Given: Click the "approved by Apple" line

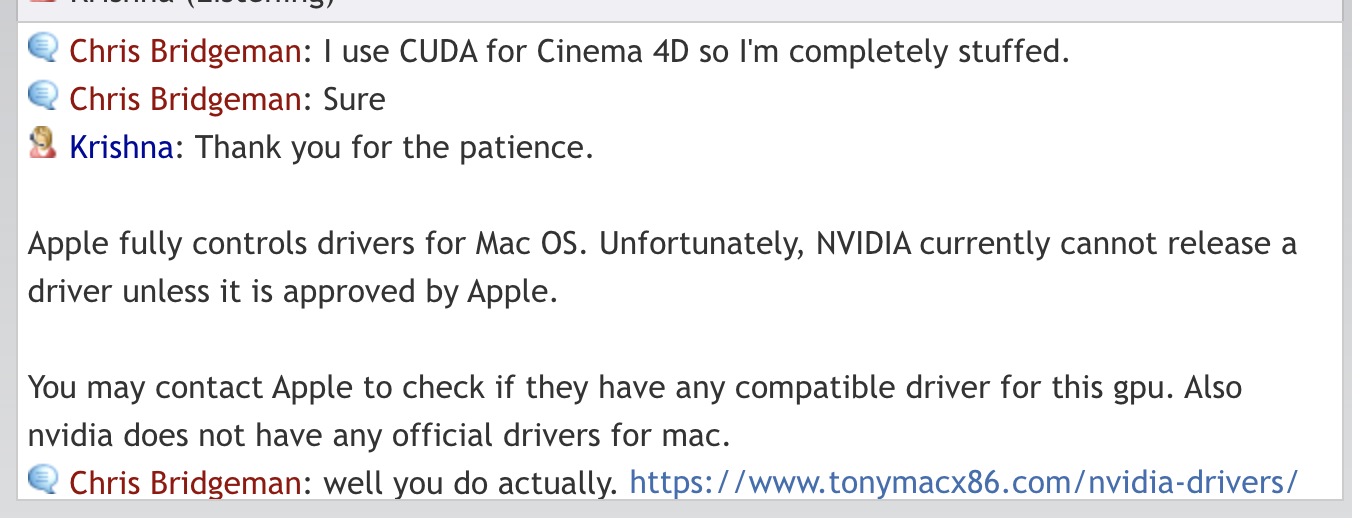Looking at the screenshot, I should (290, 292).
